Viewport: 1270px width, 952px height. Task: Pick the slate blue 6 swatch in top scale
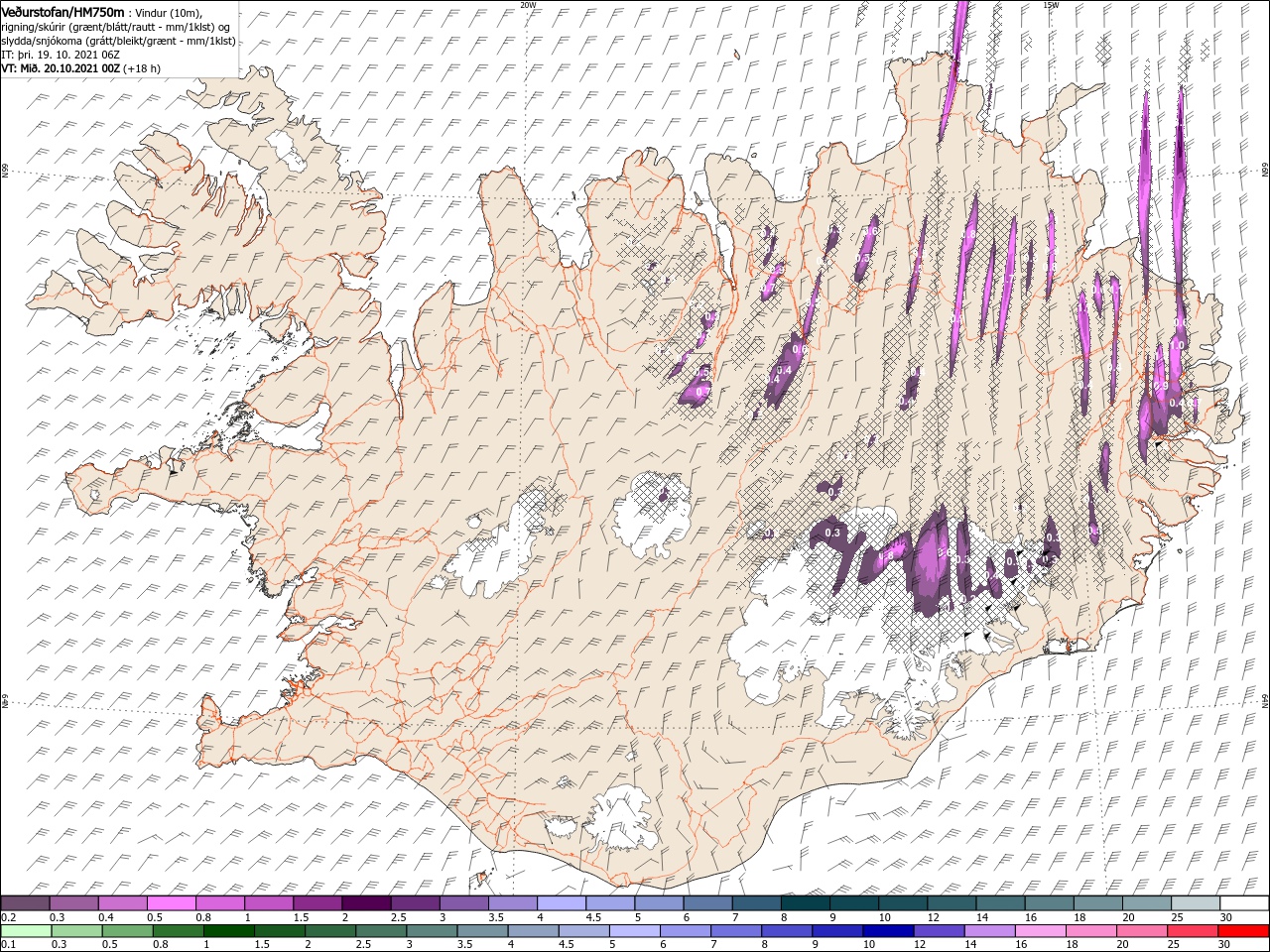[x=708, y=903]
